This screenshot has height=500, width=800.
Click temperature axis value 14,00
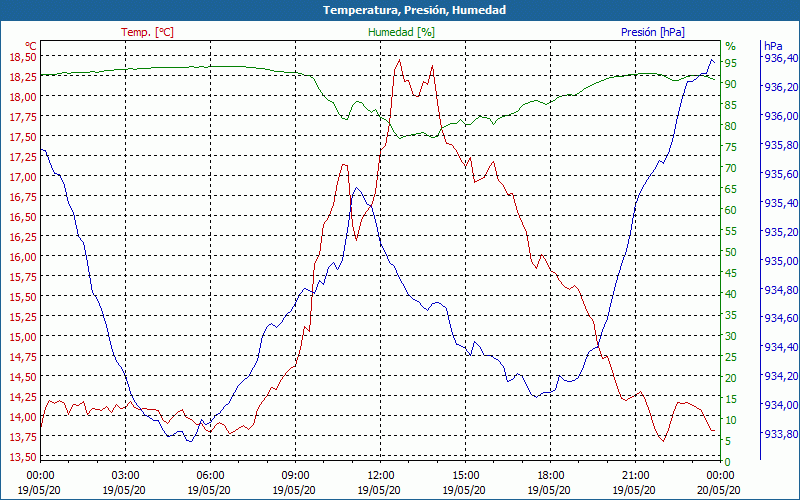coord(23,416)
